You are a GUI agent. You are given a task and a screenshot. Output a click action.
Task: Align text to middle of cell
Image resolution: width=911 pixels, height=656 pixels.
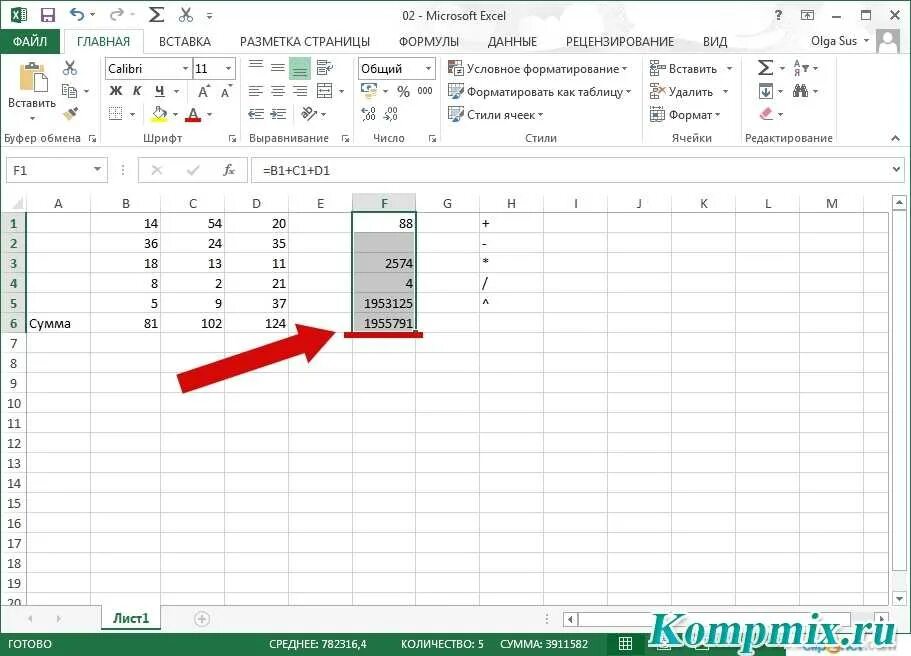278,67
